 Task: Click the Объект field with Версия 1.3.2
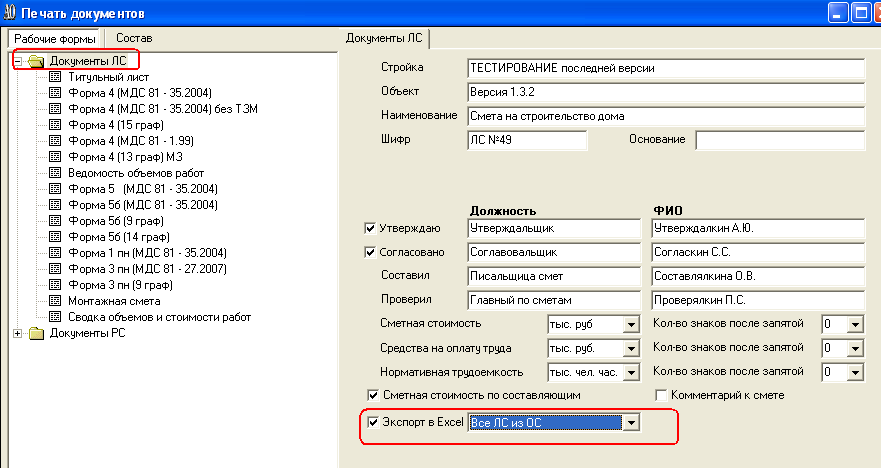click(x=666, y=92)
